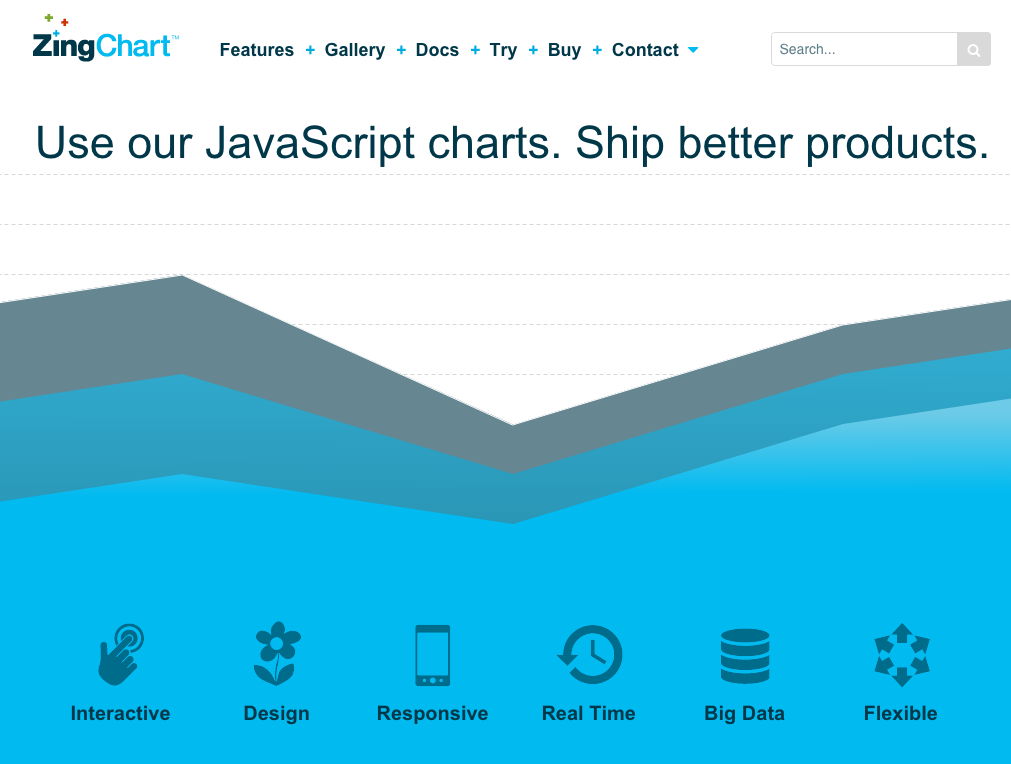The width and height of the screenshot is (1011, 764).
Task: Select the Flexible arrows icon
Action: tap(900, 653)
